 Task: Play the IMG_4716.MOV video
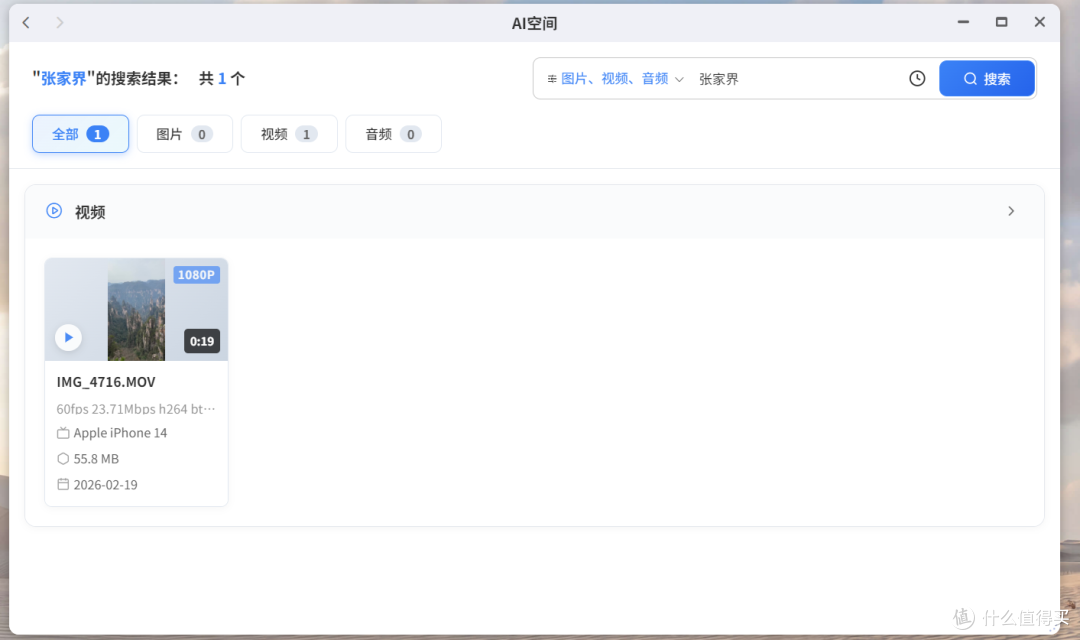pos(68,338)
